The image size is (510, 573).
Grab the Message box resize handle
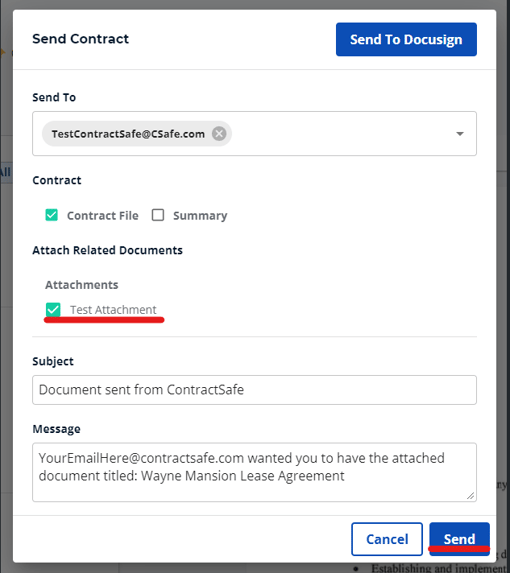coord(471,496)
